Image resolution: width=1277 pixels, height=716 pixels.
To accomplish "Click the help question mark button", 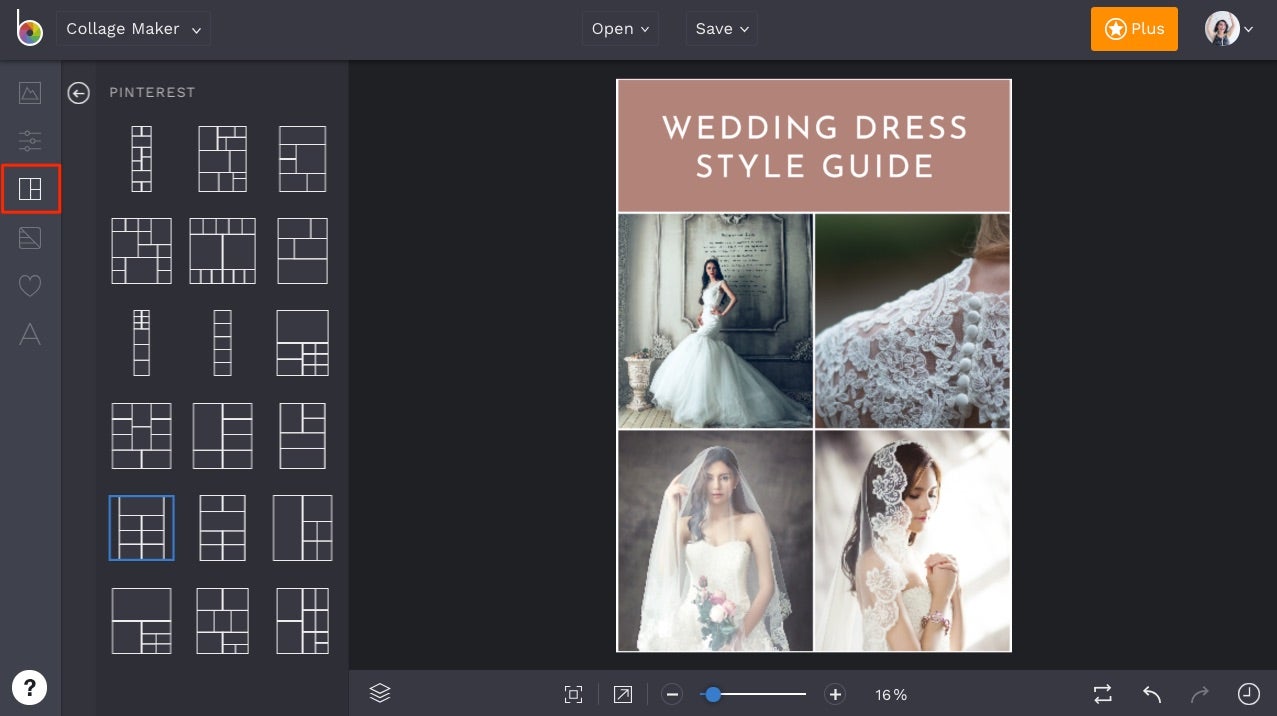I will (30, 687).
